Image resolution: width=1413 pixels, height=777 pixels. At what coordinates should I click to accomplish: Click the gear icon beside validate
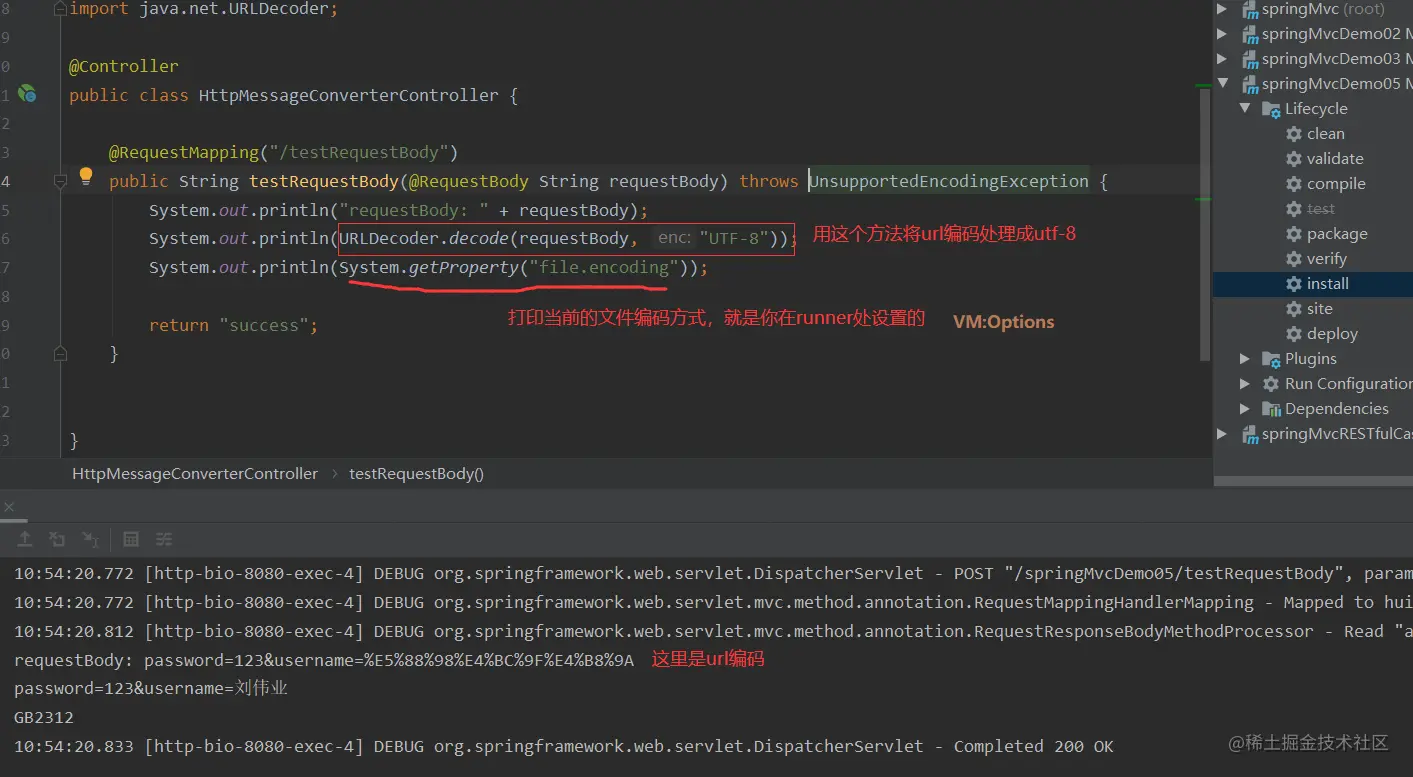pos(1294,159)
